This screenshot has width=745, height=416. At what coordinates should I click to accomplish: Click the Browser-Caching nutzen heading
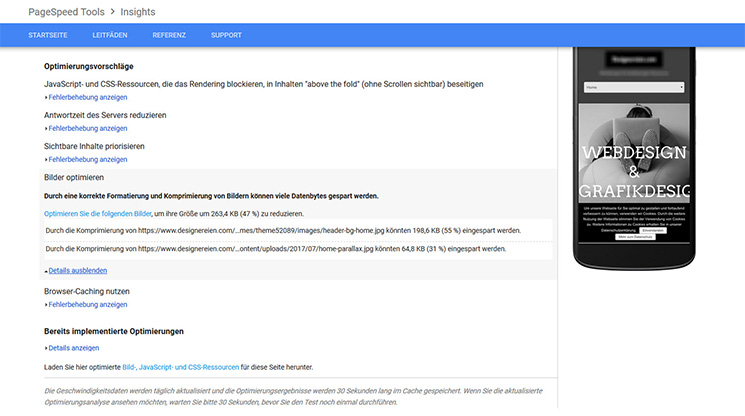click(x=86, y=291)
